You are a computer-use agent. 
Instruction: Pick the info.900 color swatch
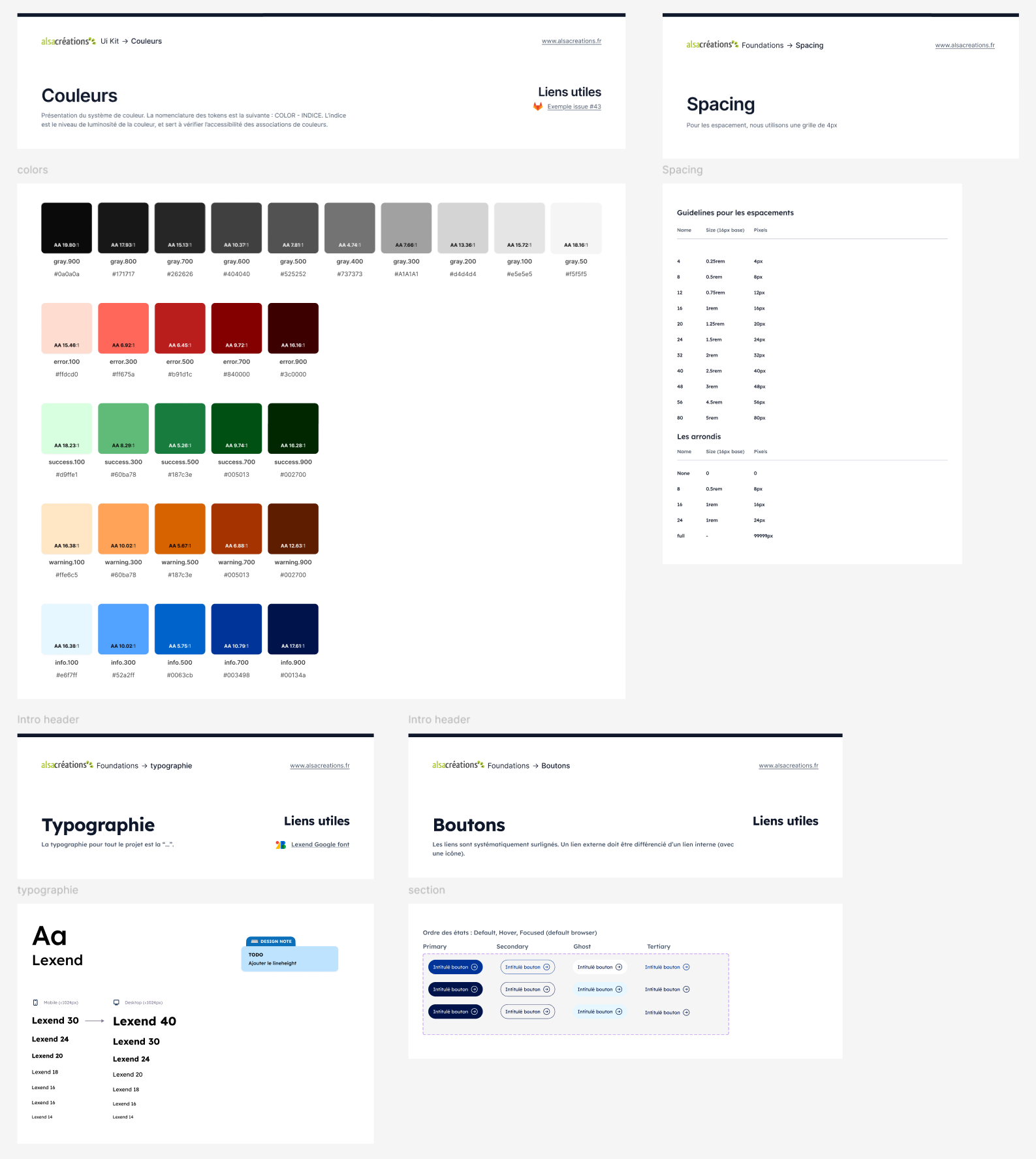click(293, 629)
